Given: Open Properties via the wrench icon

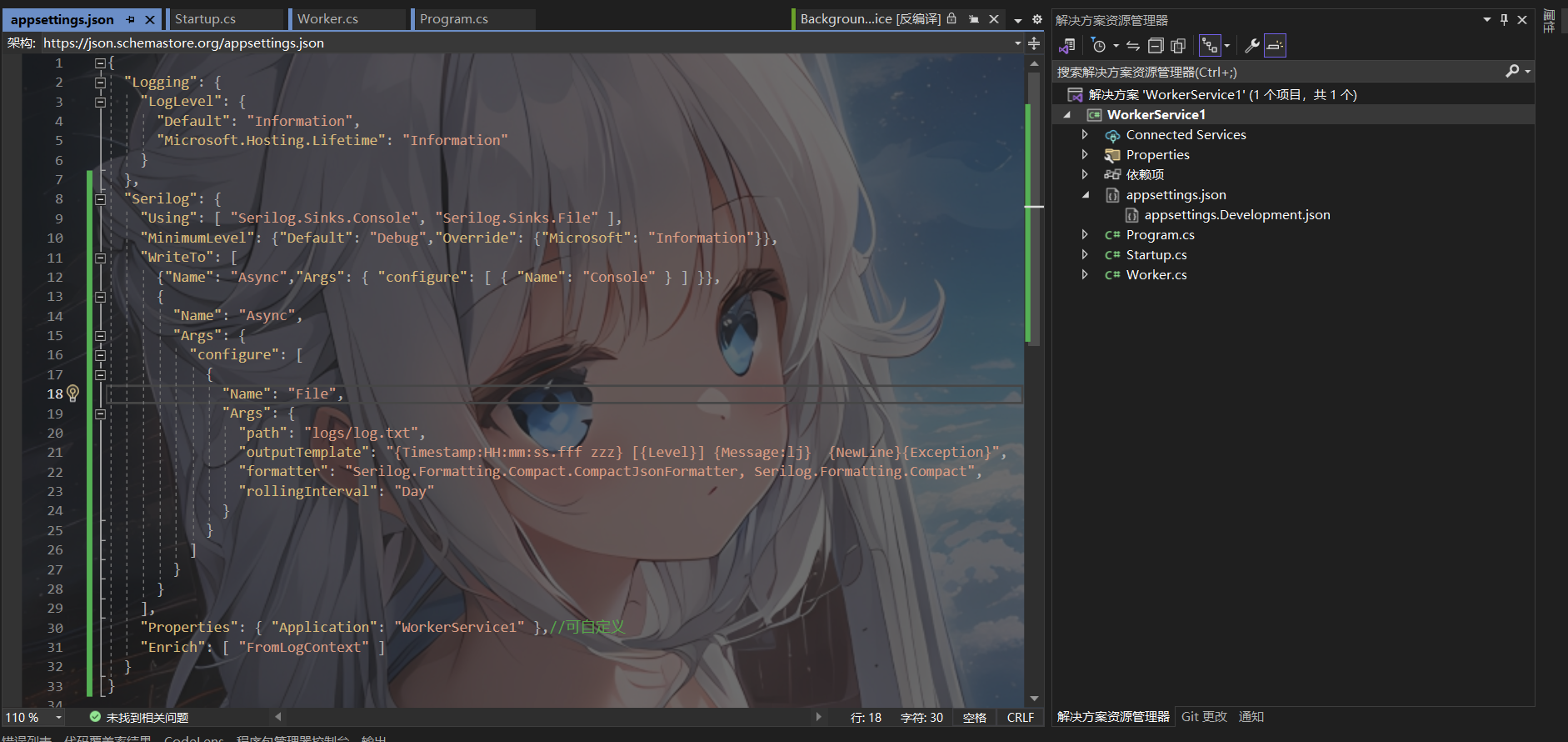Looking at the screenshot, I should point(1251,46).
